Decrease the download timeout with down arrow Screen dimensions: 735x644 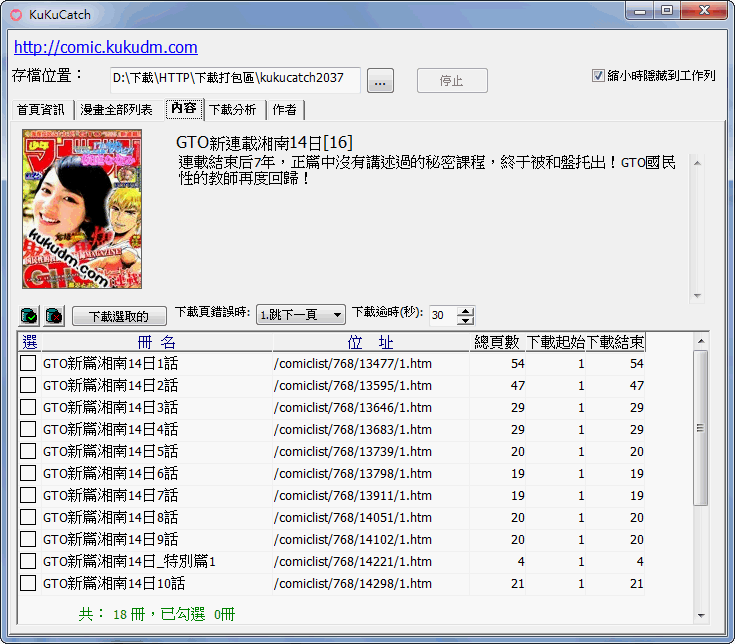pyautogui.click(x=465, y=320)
